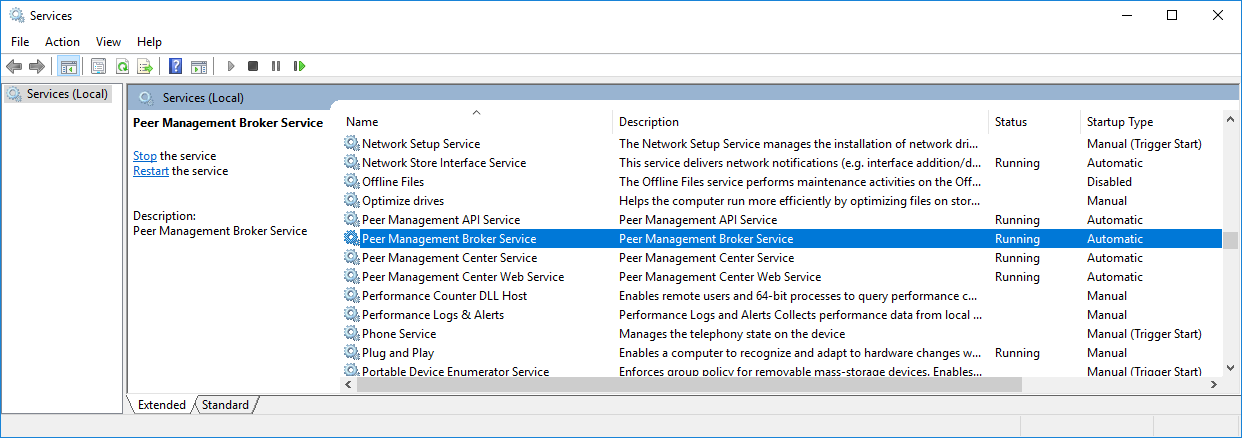Switch to the Standard tab
The width and height of the screenshot is (1242, 438).
[225, 405]
